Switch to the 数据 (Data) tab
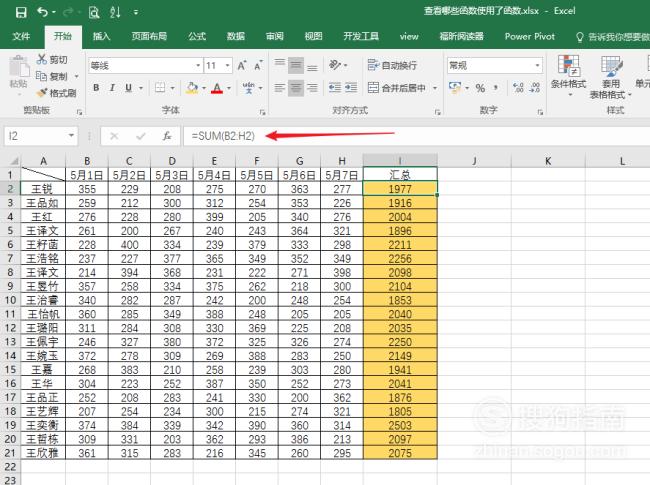 click(235, 36)
